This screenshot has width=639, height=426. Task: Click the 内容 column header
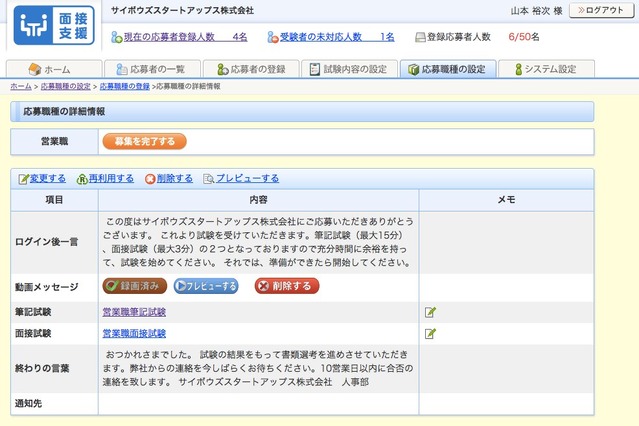pos(258,200)
